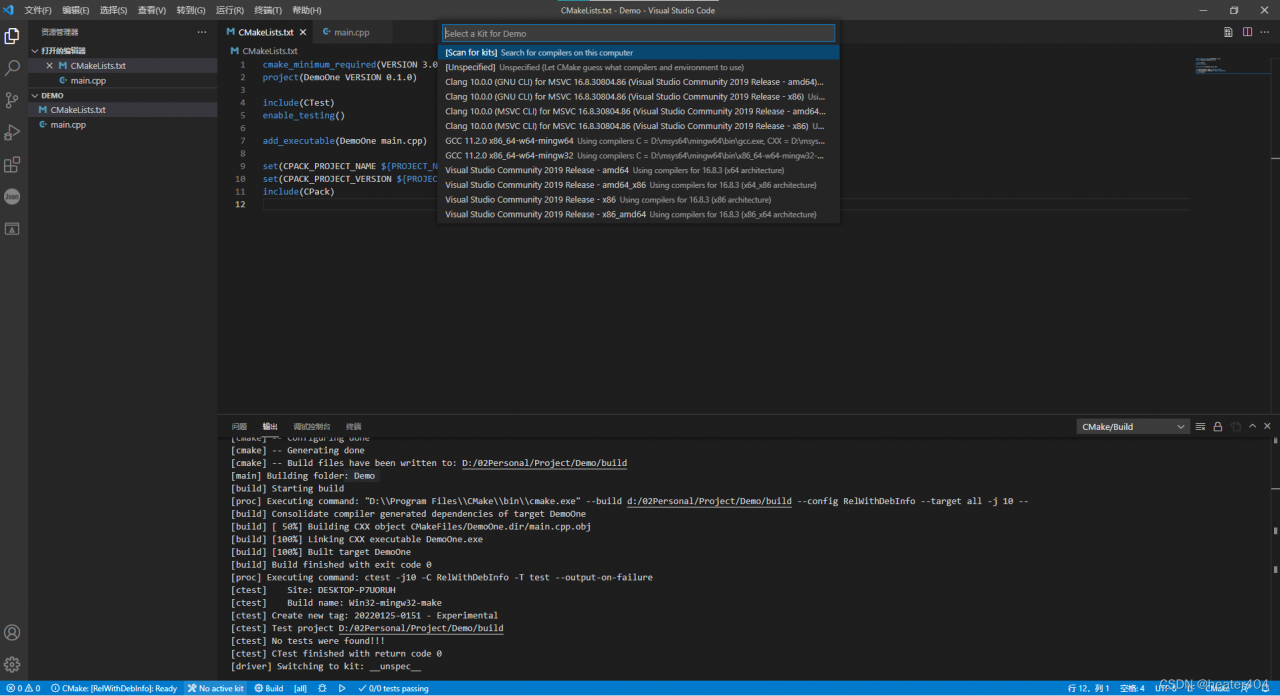Switch to the 调试控制台 panel tab

312,427
